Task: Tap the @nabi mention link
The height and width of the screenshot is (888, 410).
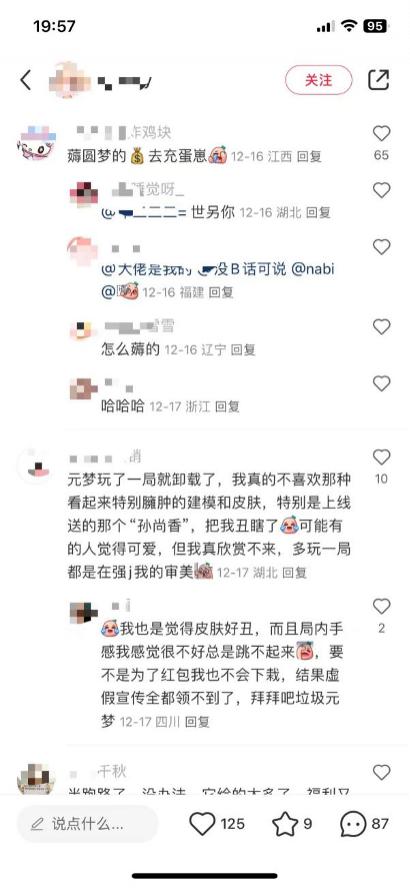Action: click(x=313, y=270)
